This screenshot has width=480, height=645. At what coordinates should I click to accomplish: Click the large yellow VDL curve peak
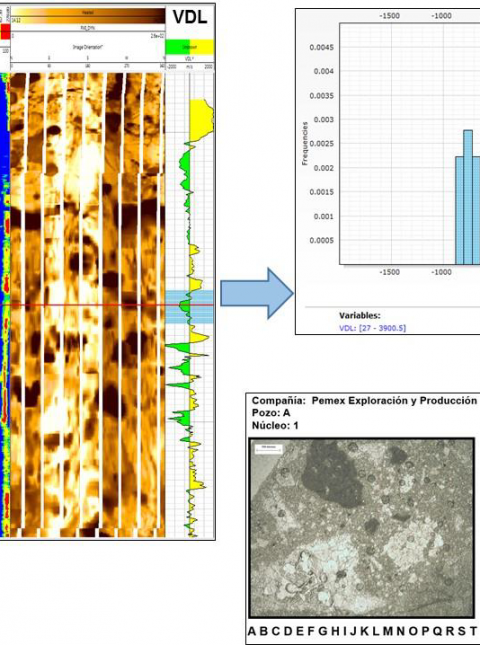click(x=202, y=120)
